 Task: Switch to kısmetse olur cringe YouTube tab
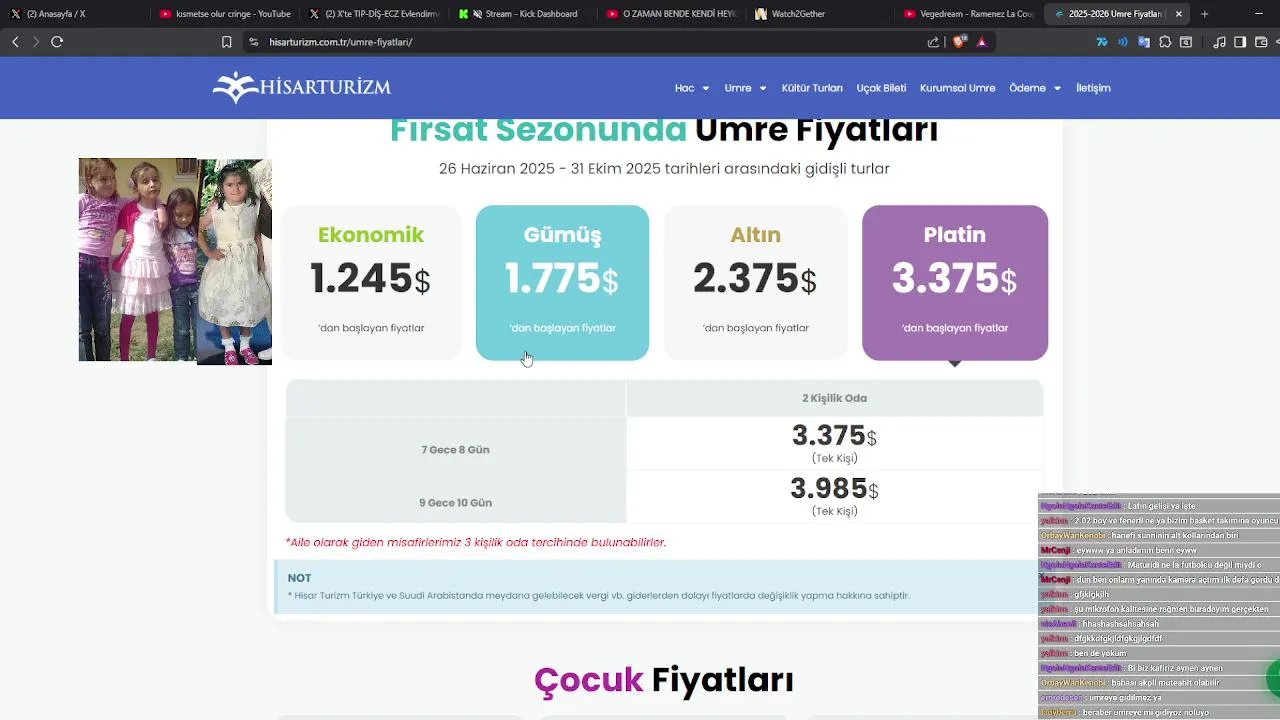[x=225, y=14]
